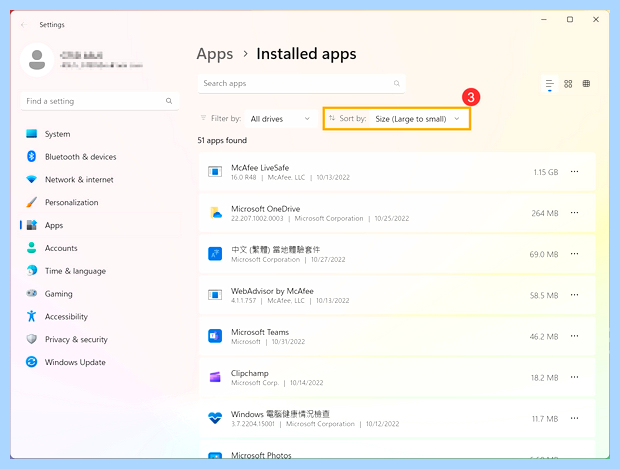Click the McAfee LiveSafe app icon

215,172
